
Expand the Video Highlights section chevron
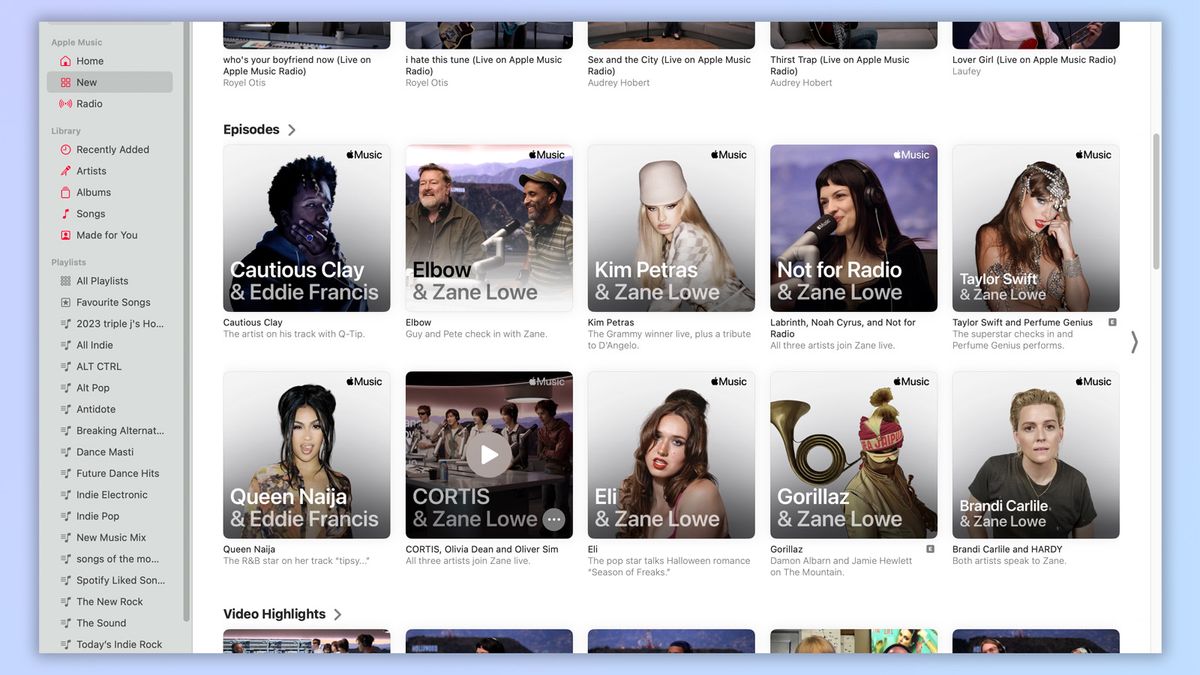click(x=338, y=614)
